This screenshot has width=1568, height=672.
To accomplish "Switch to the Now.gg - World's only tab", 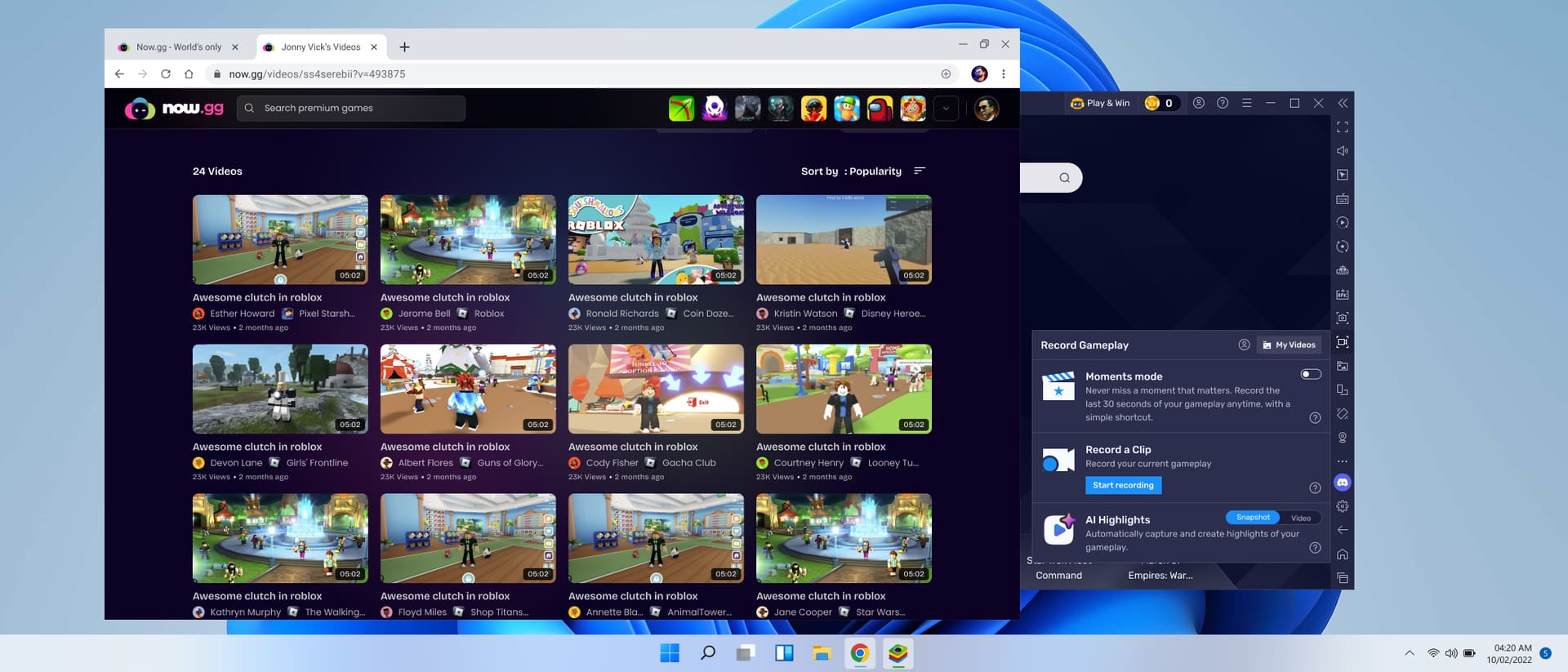I will pos(180,47).
